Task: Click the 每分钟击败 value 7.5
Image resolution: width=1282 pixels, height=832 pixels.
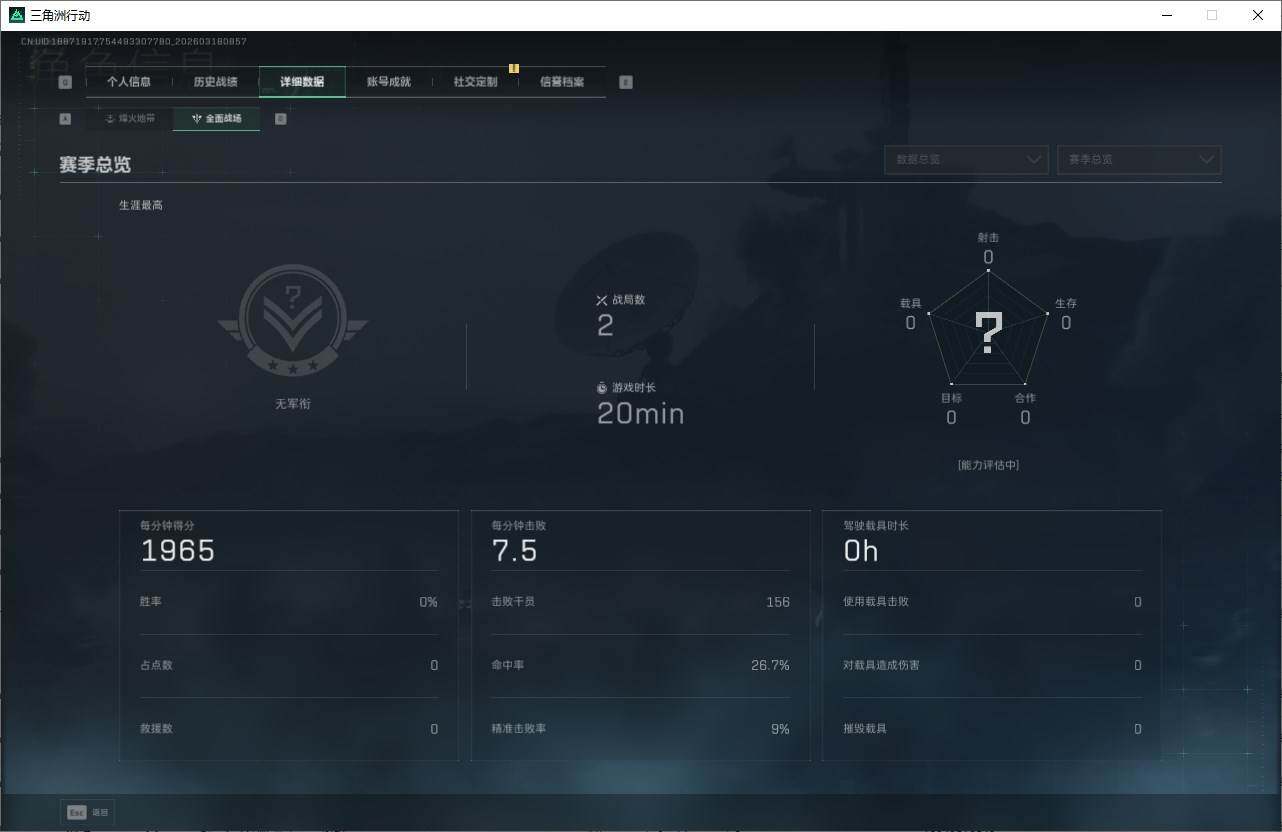Action: (x=515, y=551)
